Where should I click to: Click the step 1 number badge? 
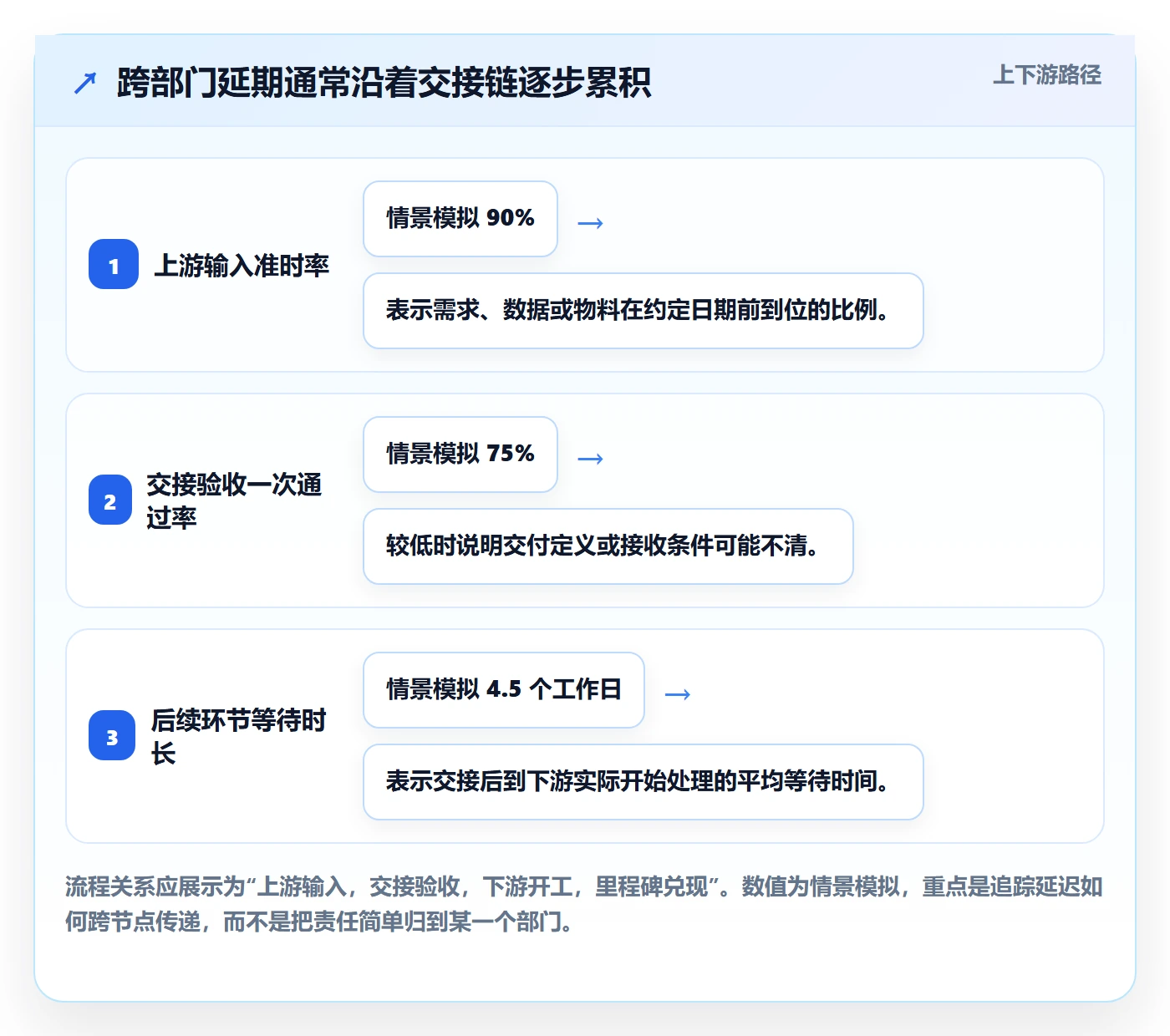[114, 265]
